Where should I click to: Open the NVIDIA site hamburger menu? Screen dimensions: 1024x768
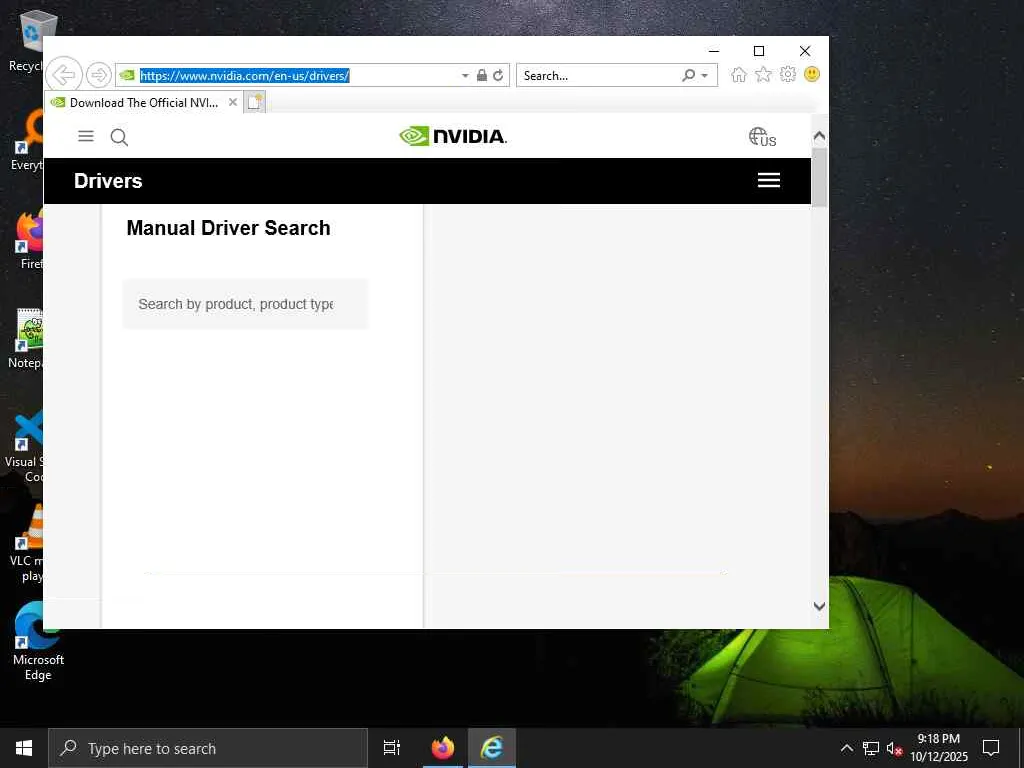click(86, 136)
